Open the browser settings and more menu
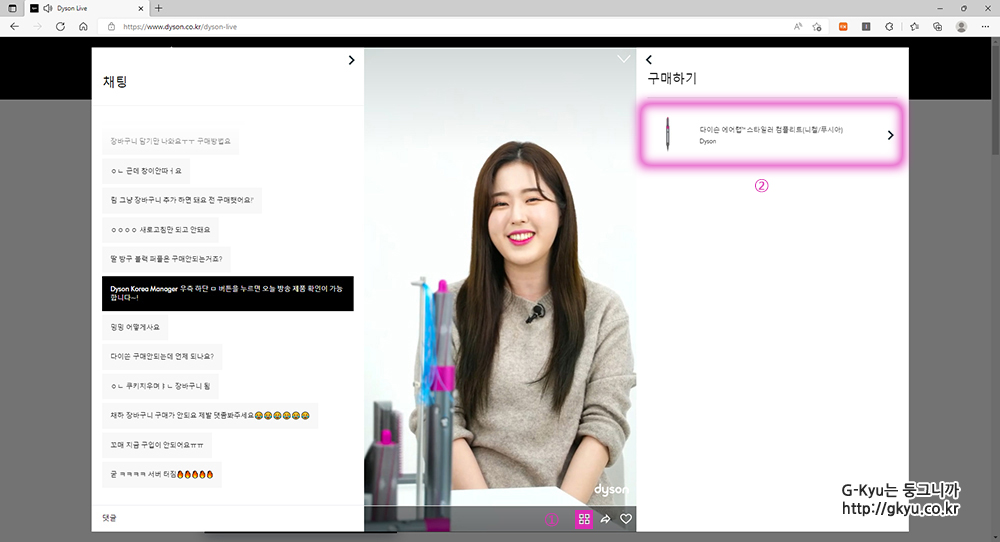 coord(985,27)
